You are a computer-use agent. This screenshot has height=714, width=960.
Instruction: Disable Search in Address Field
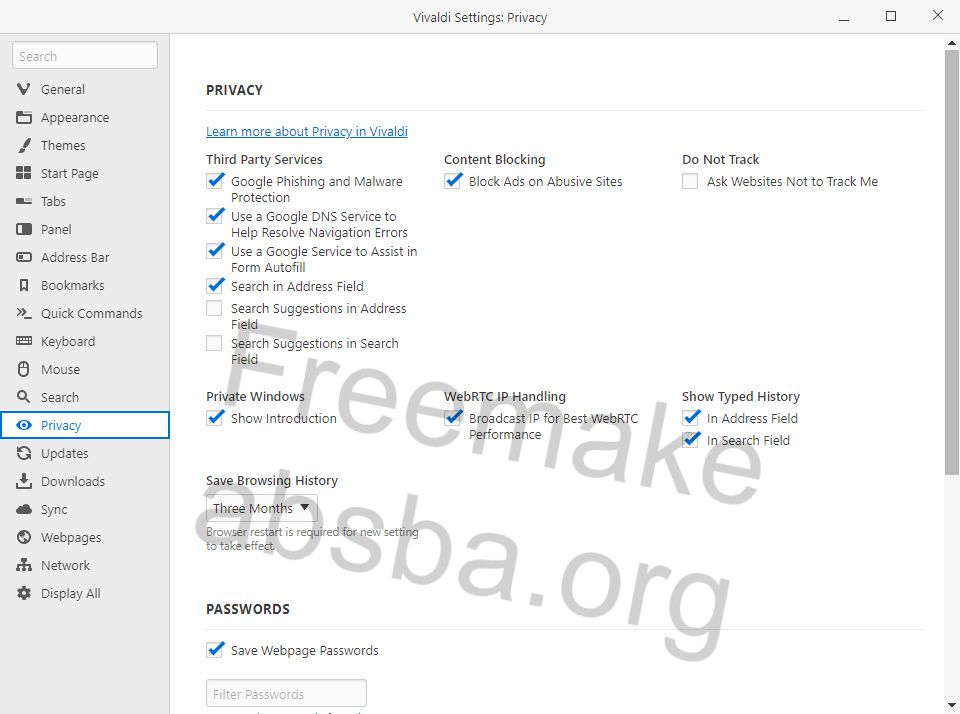[x=215, y=286]
